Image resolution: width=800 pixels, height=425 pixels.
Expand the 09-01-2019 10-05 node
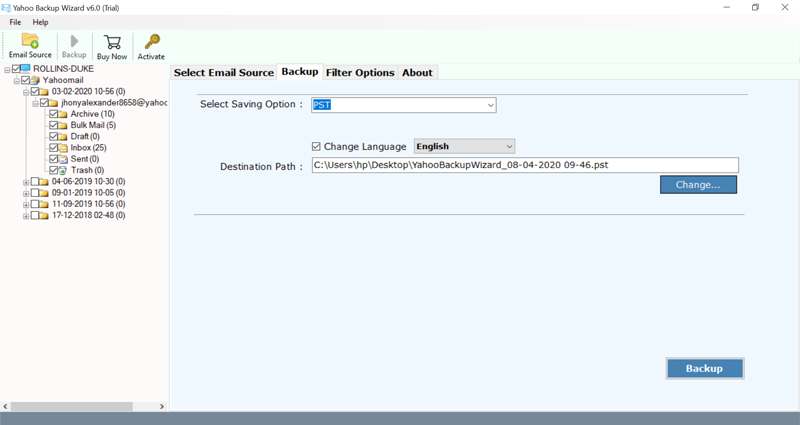pyautogui.click(x=26, y=193)
